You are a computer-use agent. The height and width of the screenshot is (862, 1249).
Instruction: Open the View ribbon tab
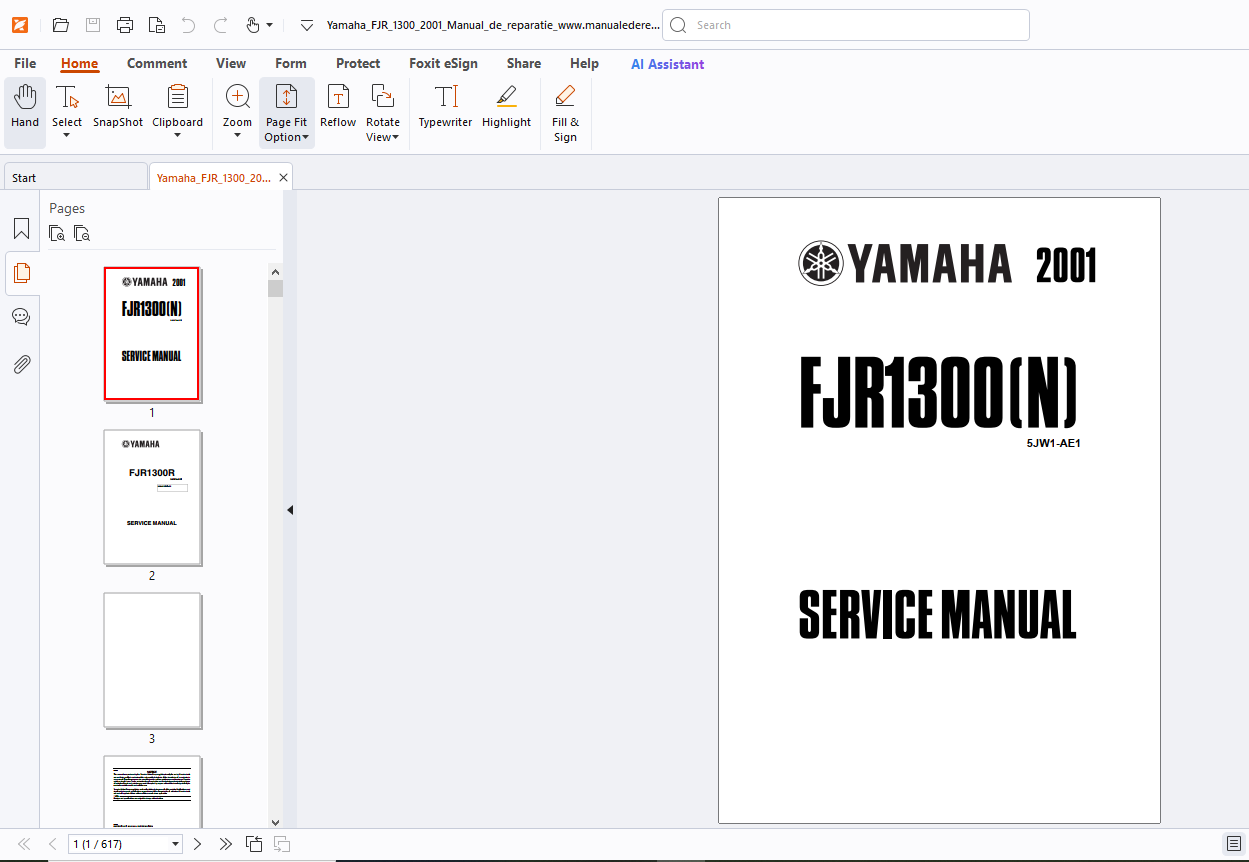(x=231, y=63)
